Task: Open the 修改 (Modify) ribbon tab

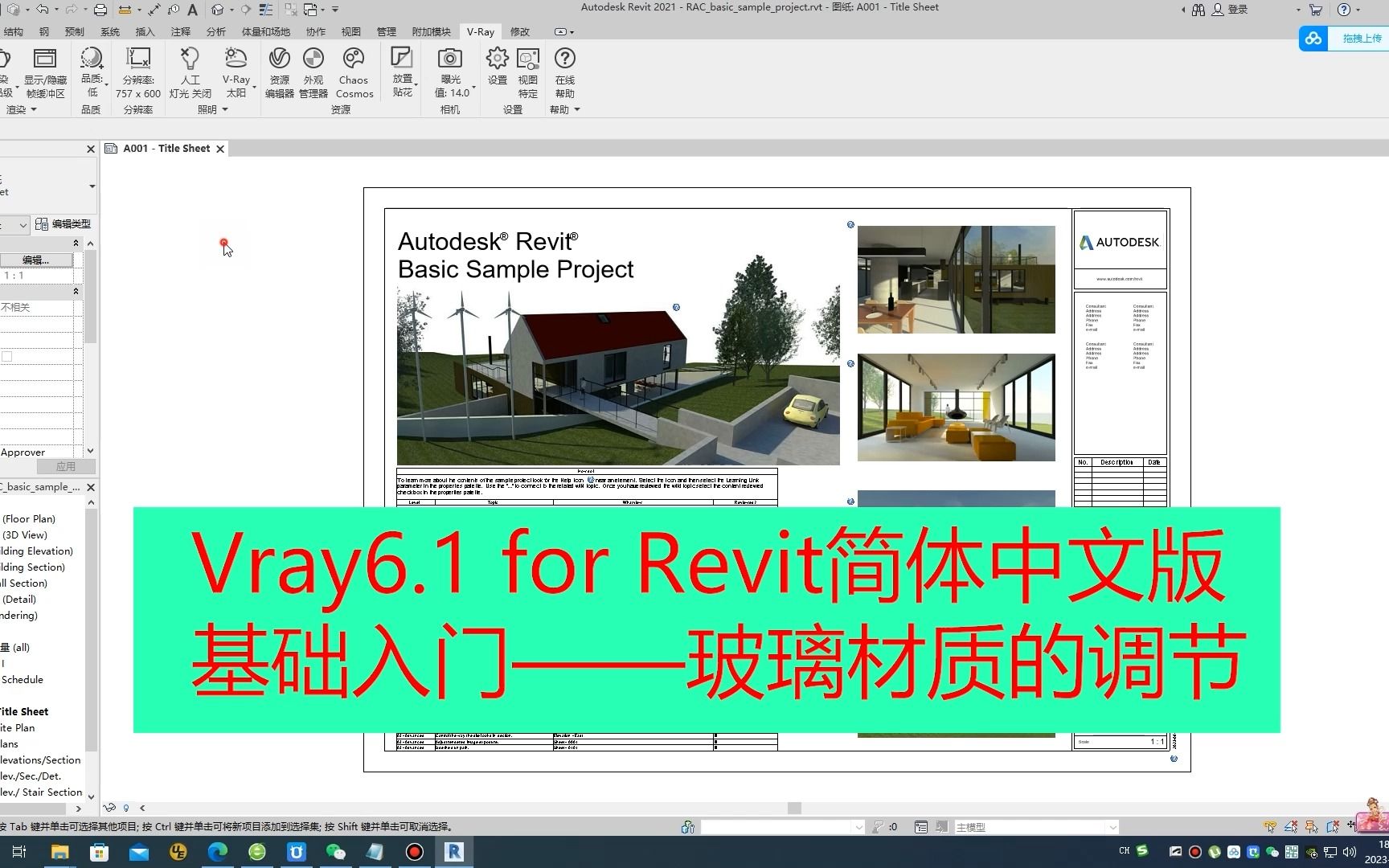Action: pos(520,31)
